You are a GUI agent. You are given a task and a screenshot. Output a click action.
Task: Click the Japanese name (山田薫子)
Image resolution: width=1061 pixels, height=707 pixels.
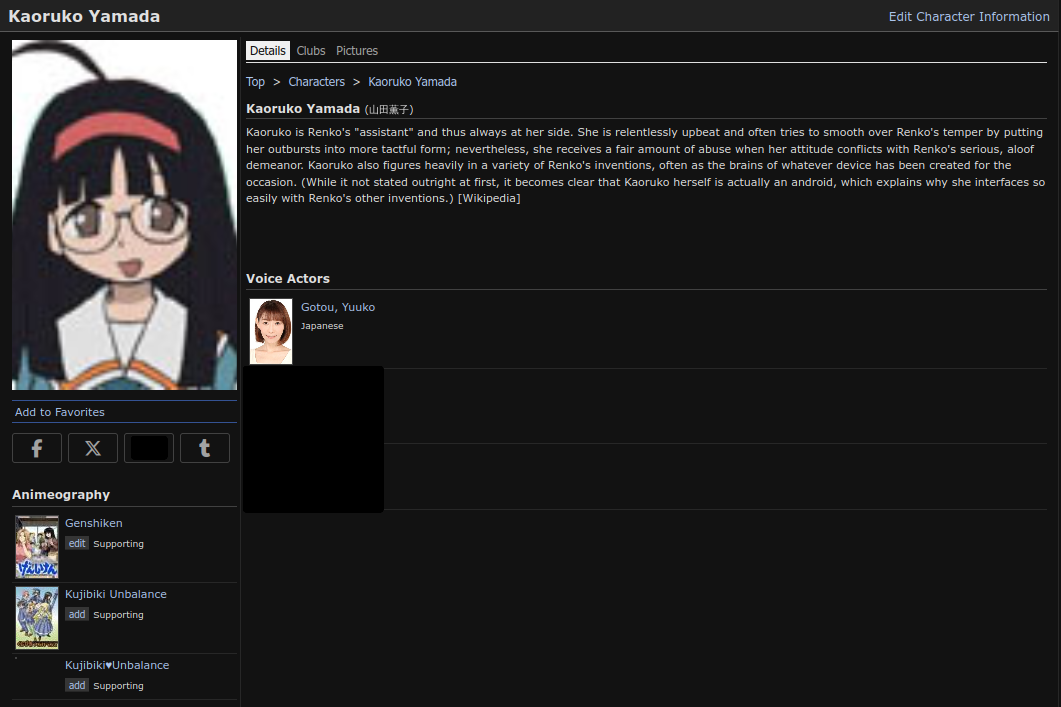389,110
